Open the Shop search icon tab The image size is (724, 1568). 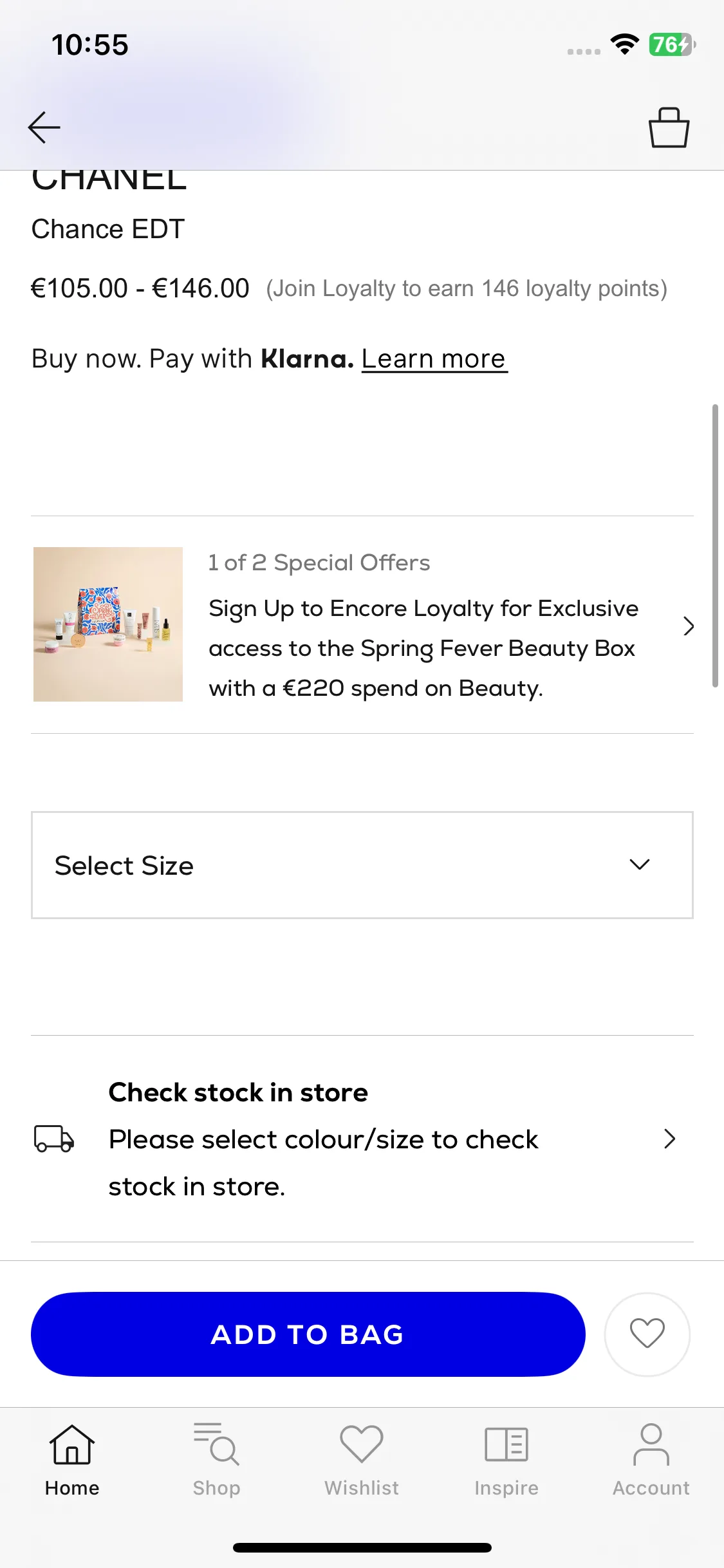[216, 1460]
